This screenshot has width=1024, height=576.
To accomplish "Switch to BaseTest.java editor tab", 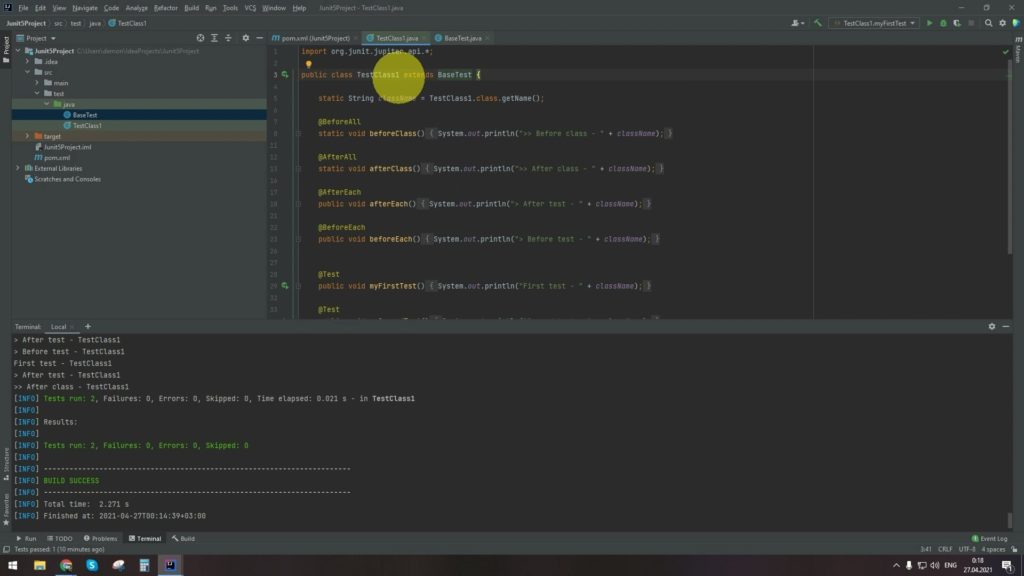I will coord(462,38).
